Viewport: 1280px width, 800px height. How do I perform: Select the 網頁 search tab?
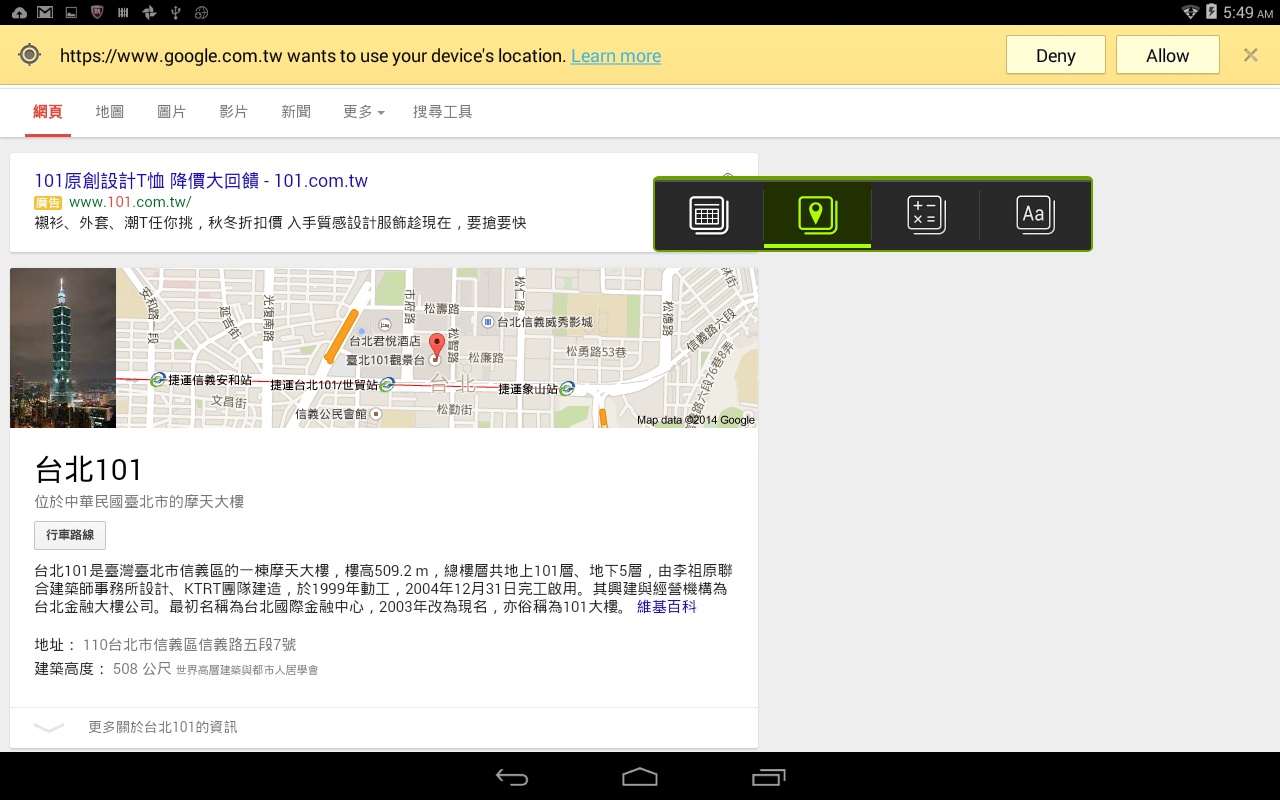48,112
